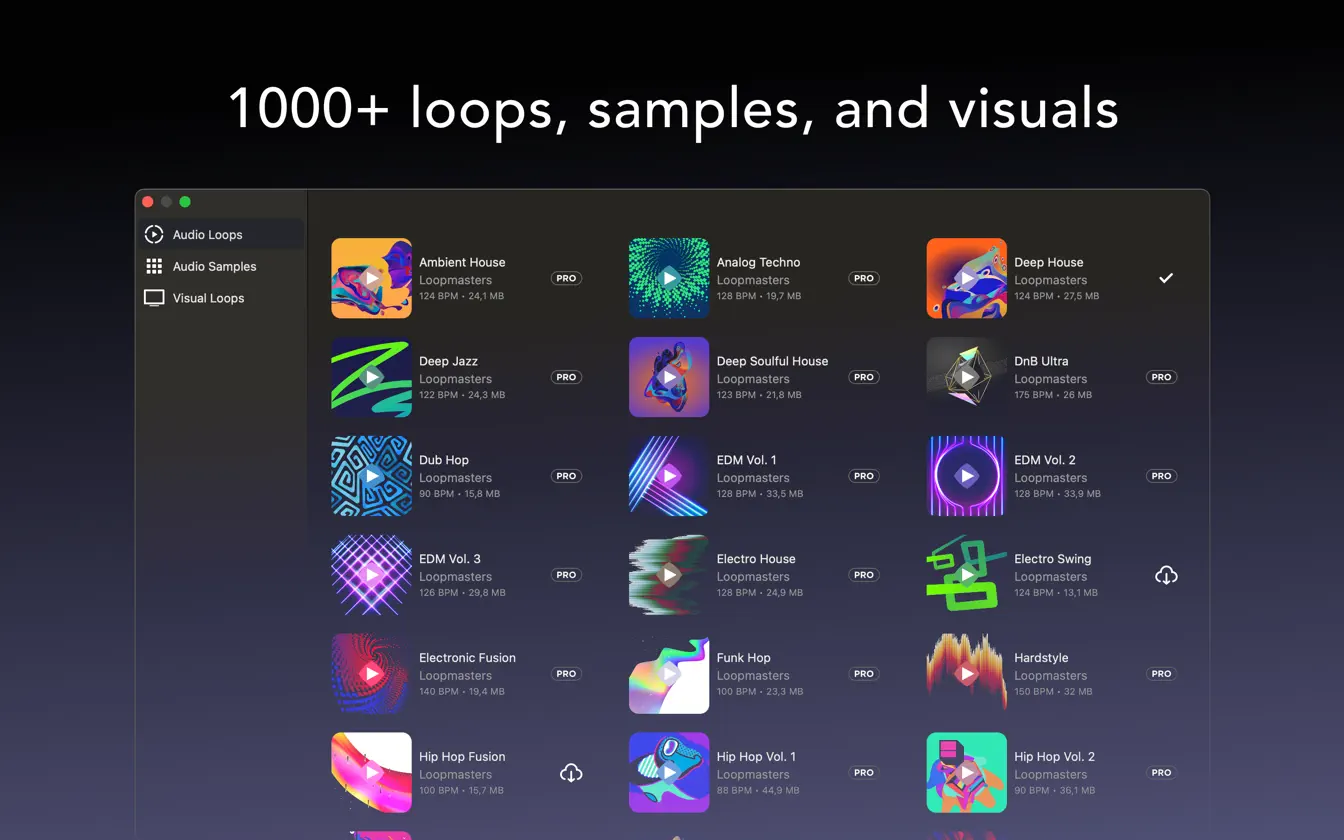Switch to the Visual Loops section

pyautogui.click(x=221, y=298)
